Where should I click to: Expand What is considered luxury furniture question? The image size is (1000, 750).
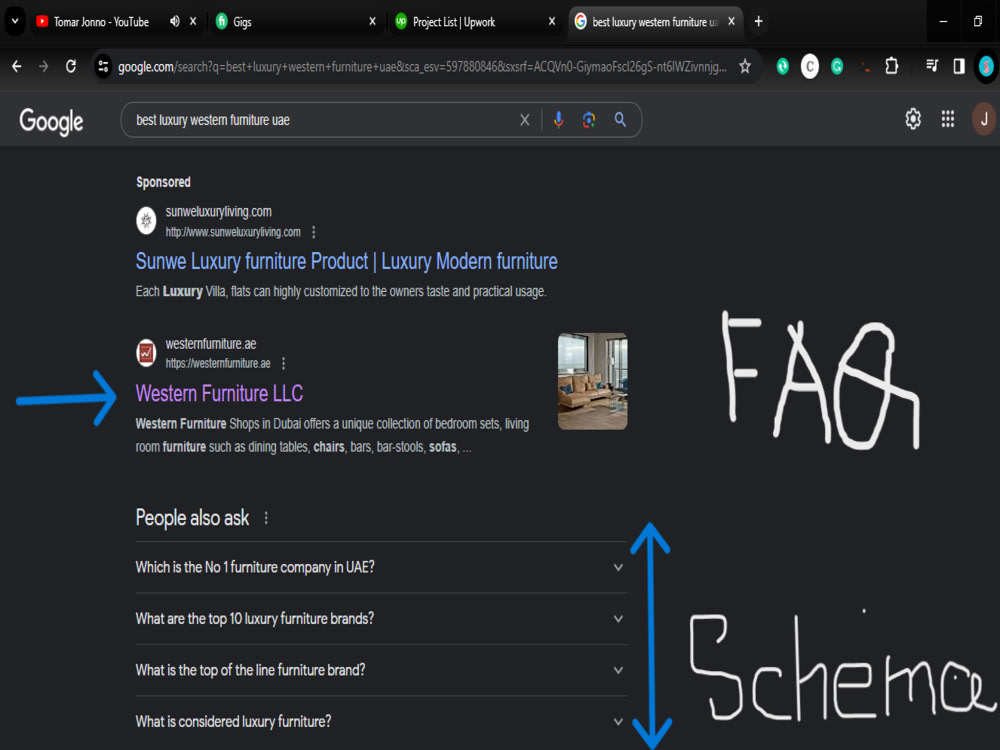pos(381,721)
